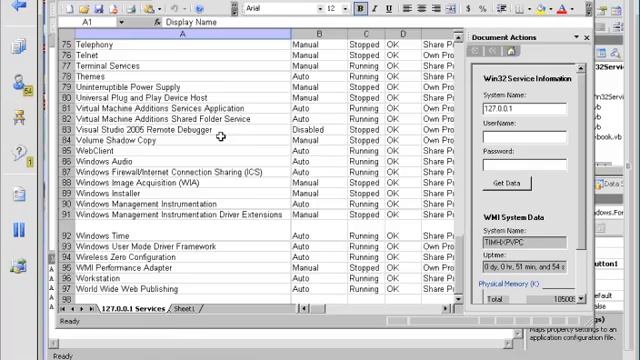
Task: Select the 'Windows Audio' cell
Action: click(x=182, y=161)
